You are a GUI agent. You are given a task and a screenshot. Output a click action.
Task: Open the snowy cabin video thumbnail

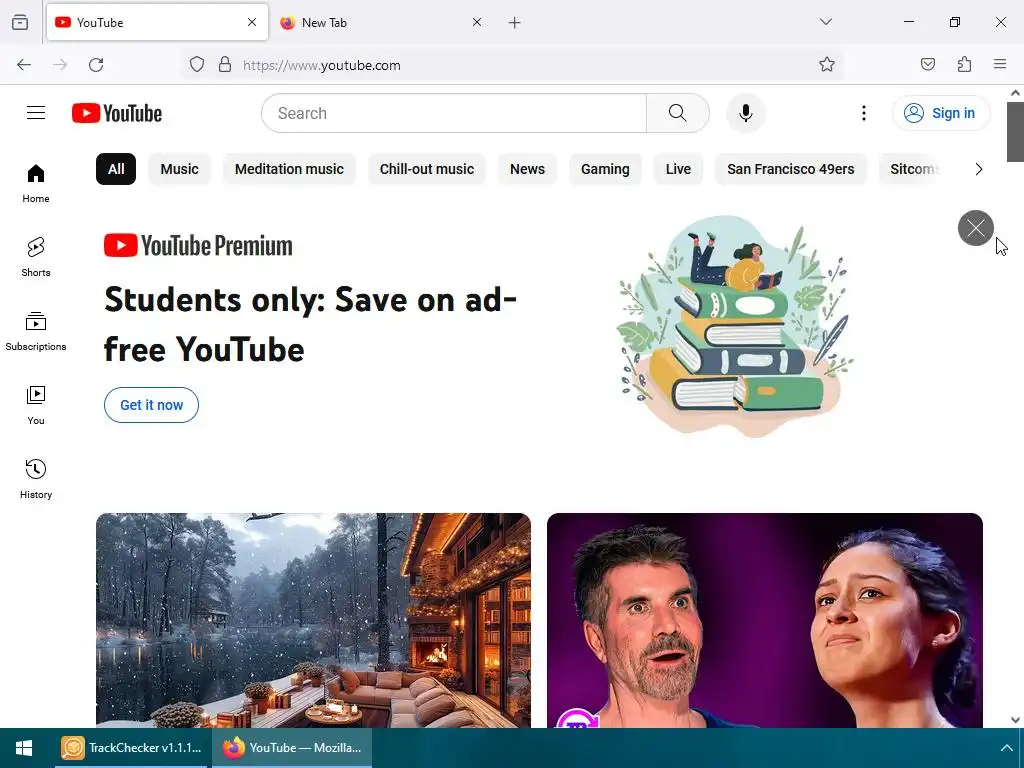pos(313,620)
